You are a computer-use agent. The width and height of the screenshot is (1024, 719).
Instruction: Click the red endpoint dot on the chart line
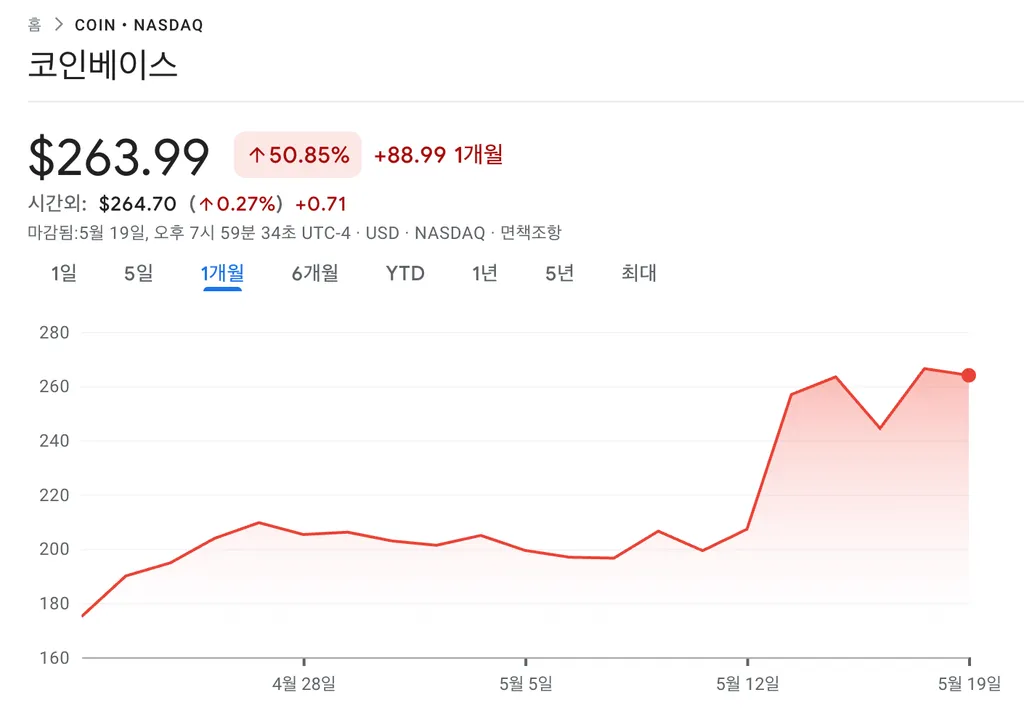(968, 375)
